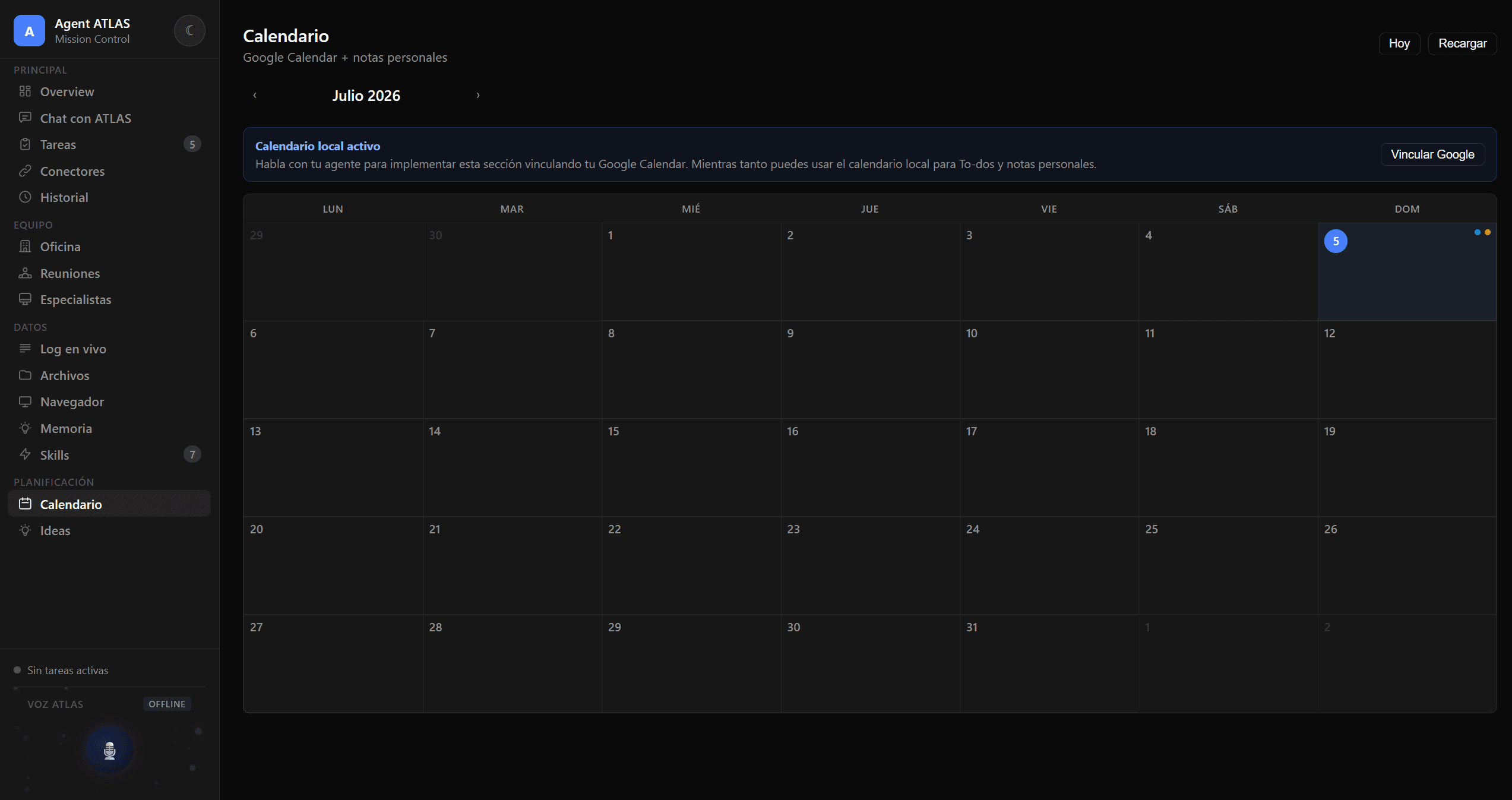The width and height of the screenshot is (1512, 800).
Task: Click the Log en vivo lines icon
Action: (x=25, y=349)
